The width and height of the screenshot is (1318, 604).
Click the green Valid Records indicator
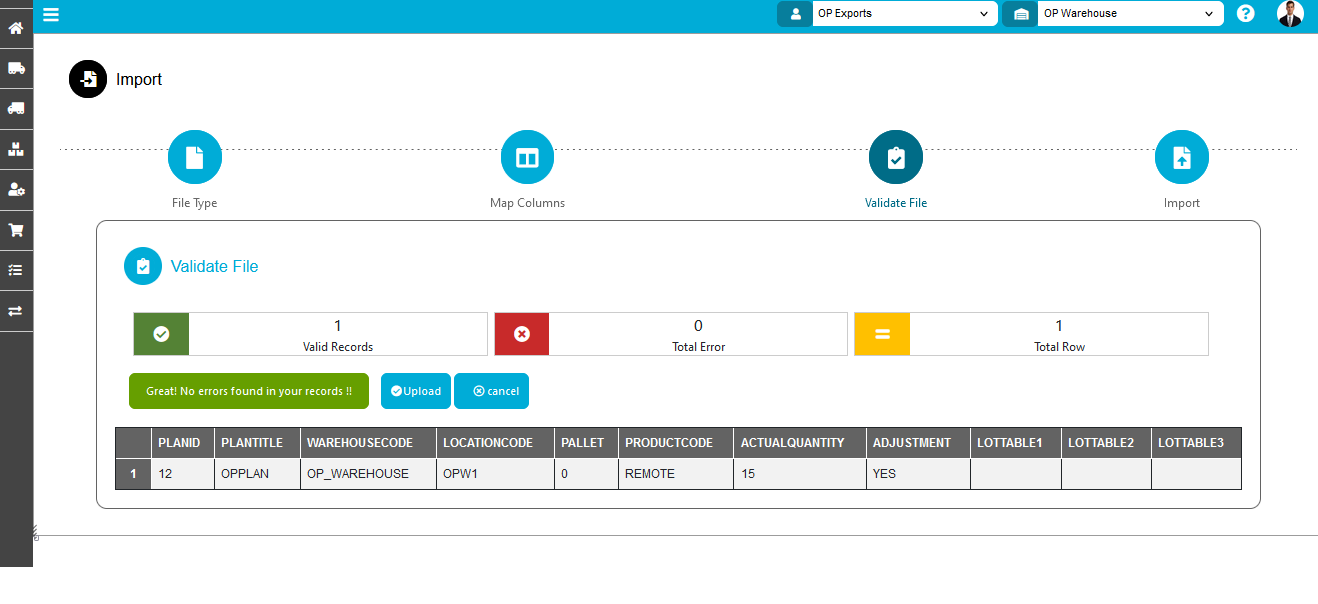coord(161,334)
